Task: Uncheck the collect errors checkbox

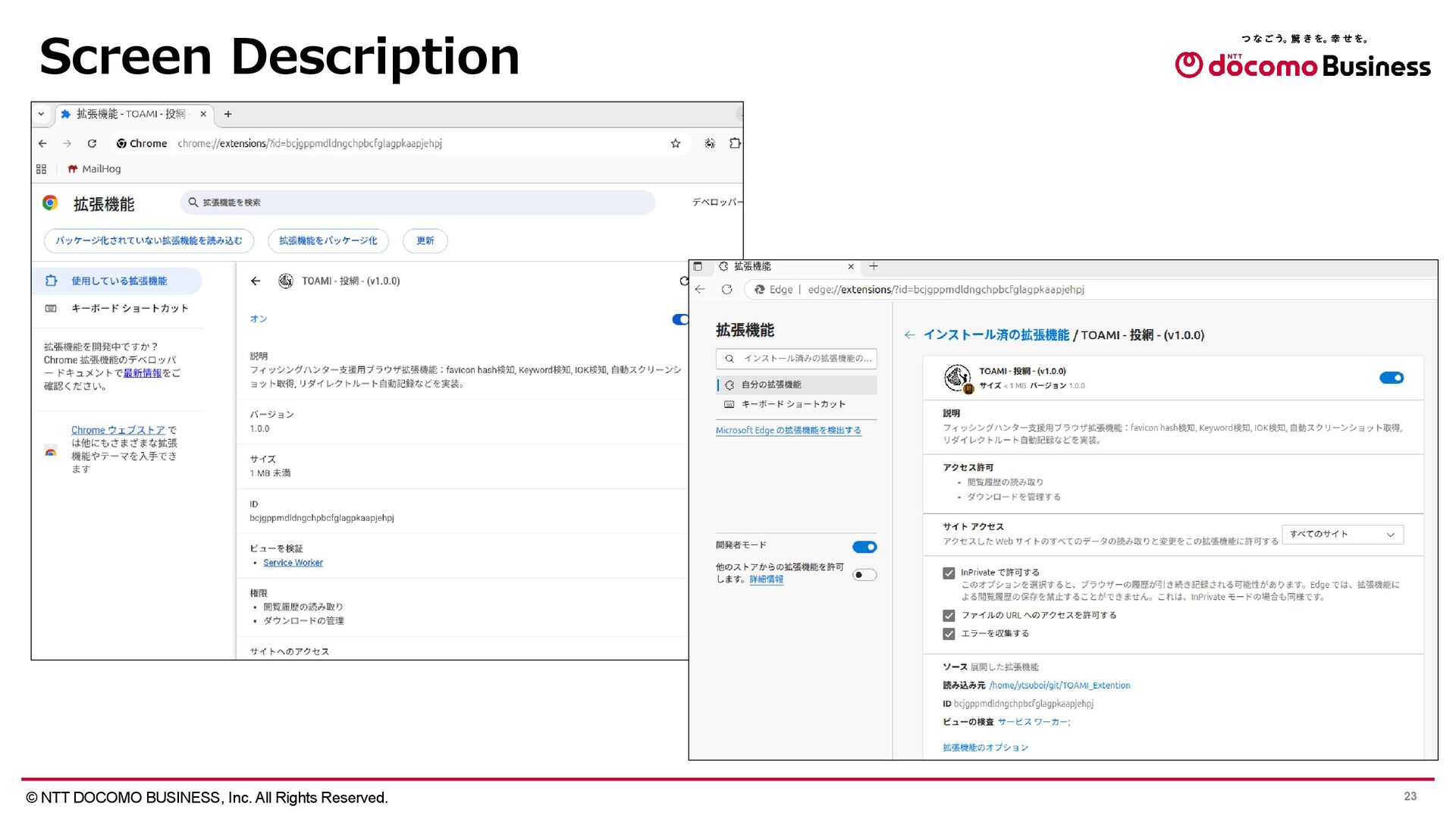Action: click(949, 634)
